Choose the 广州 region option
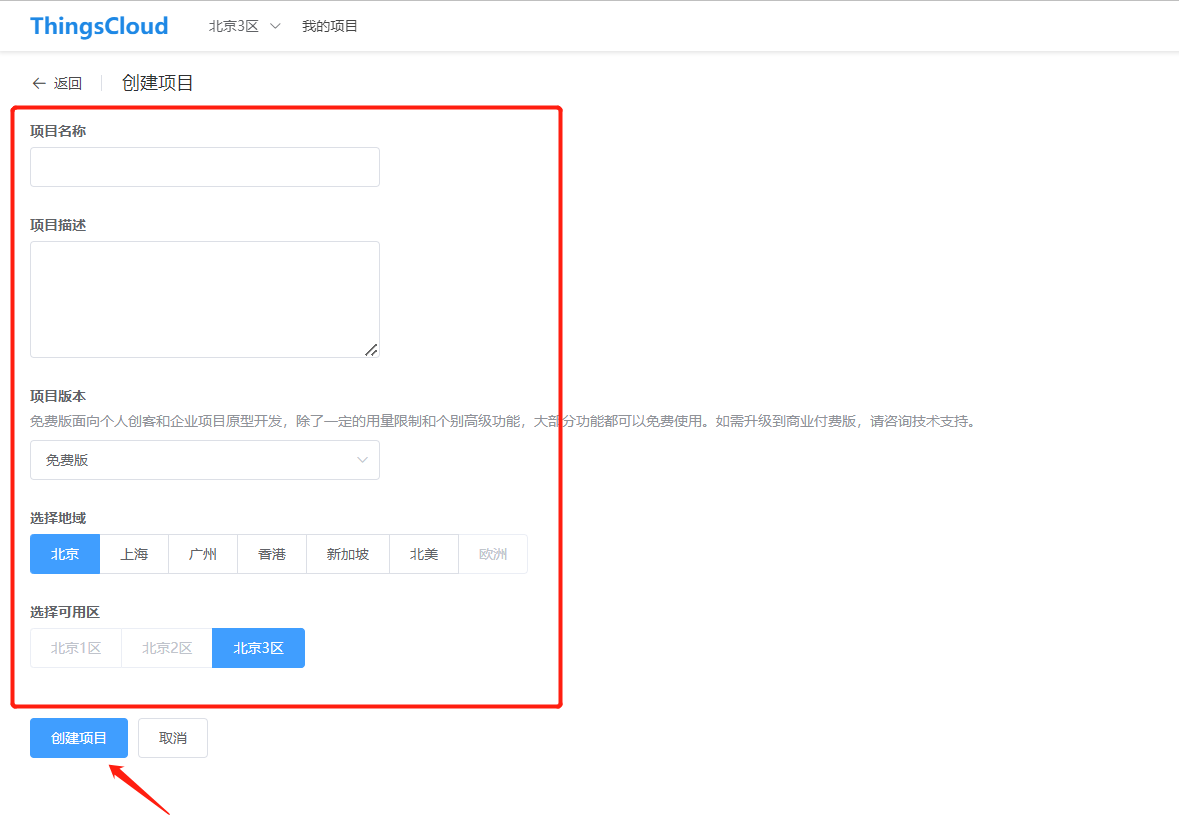 tap(203, 554)
